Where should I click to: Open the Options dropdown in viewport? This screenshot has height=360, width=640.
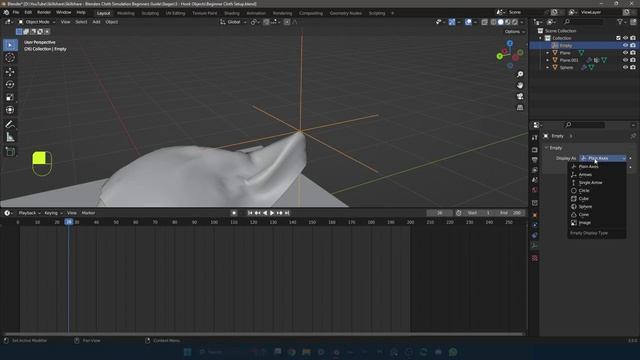515,31
